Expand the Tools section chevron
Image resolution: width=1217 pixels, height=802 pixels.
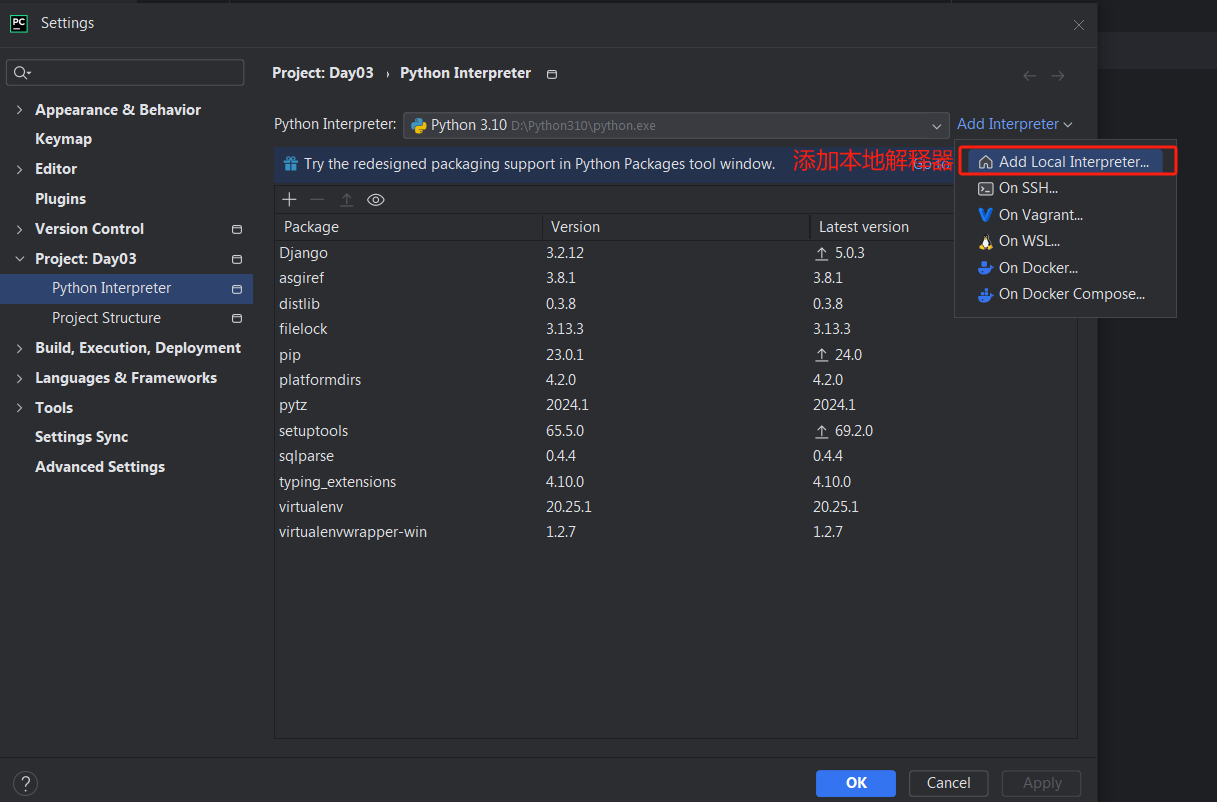point(20,408)
